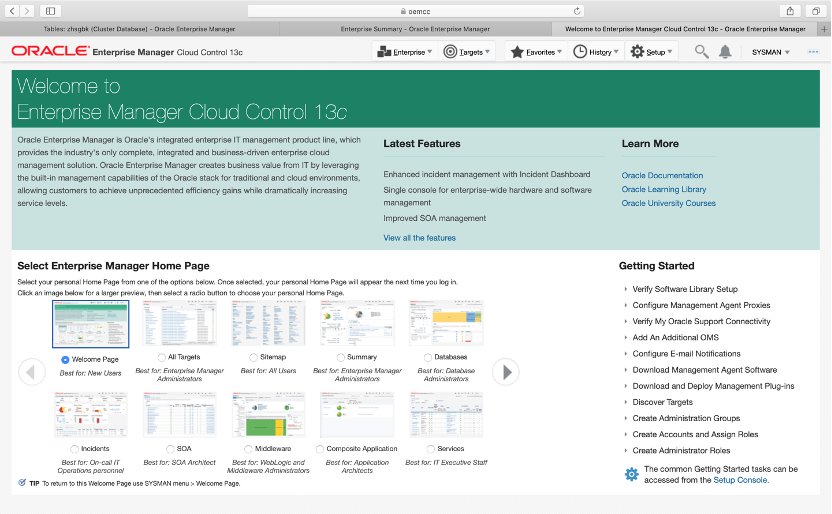Preview the Databases thumbnail
Screen dimensions: 832x514
click(446, 323)
